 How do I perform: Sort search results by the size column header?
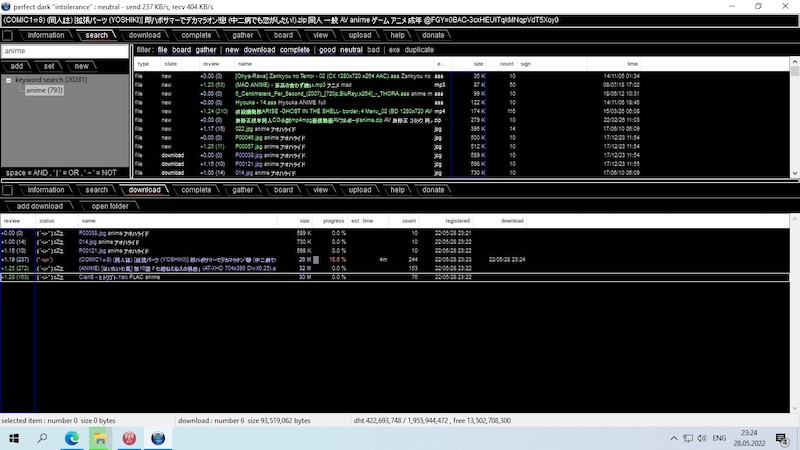click(x=474, y=64)
